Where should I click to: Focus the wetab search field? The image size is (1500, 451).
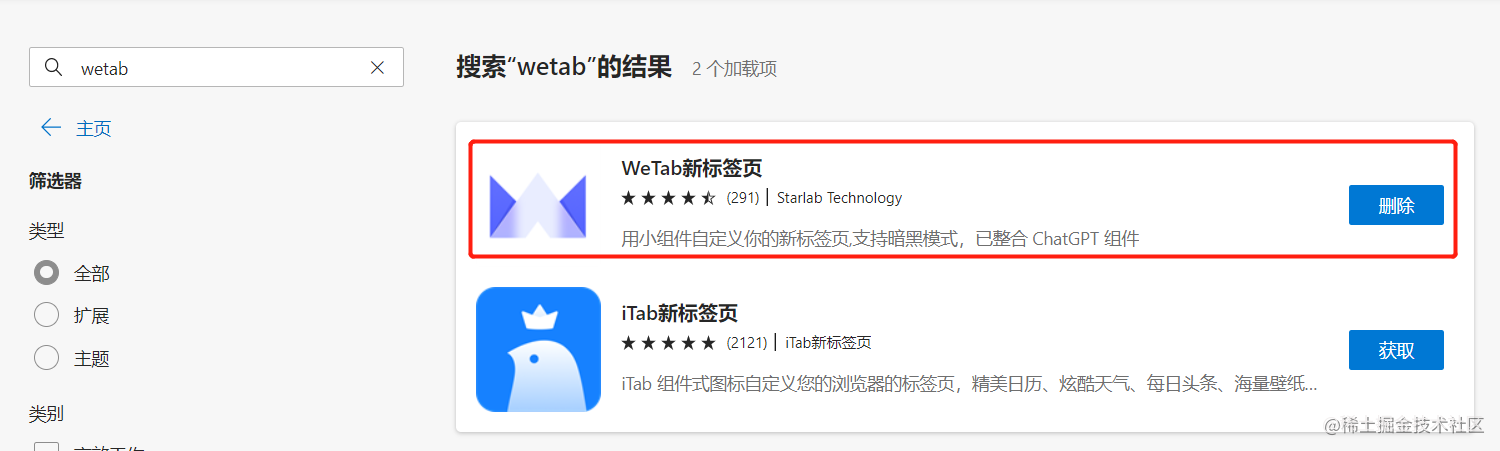tap(216, 67)
